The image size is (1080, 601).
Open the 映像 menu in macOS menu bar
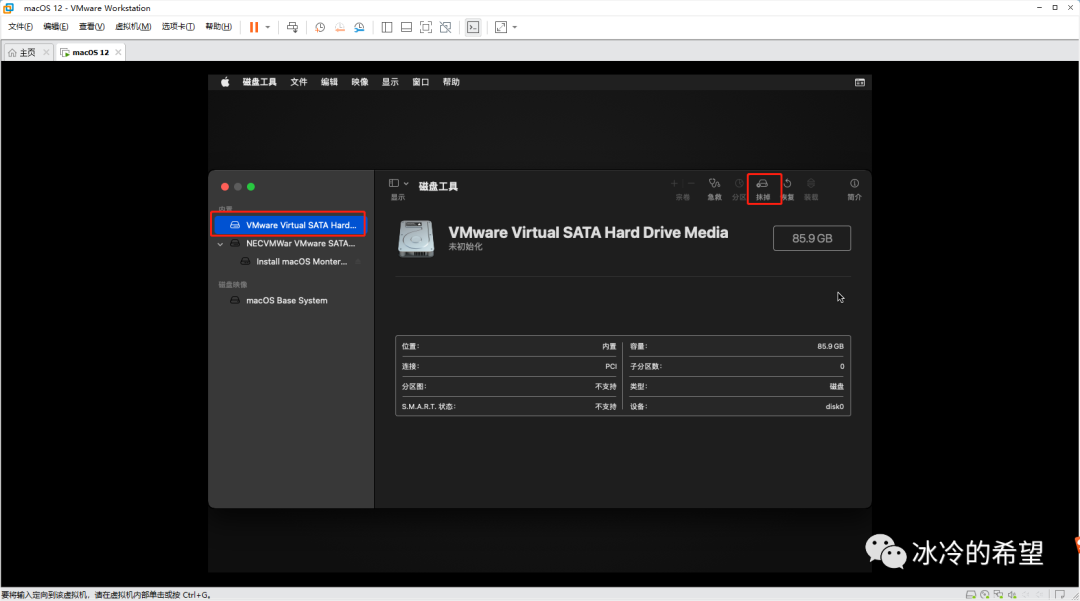[360, 82]
